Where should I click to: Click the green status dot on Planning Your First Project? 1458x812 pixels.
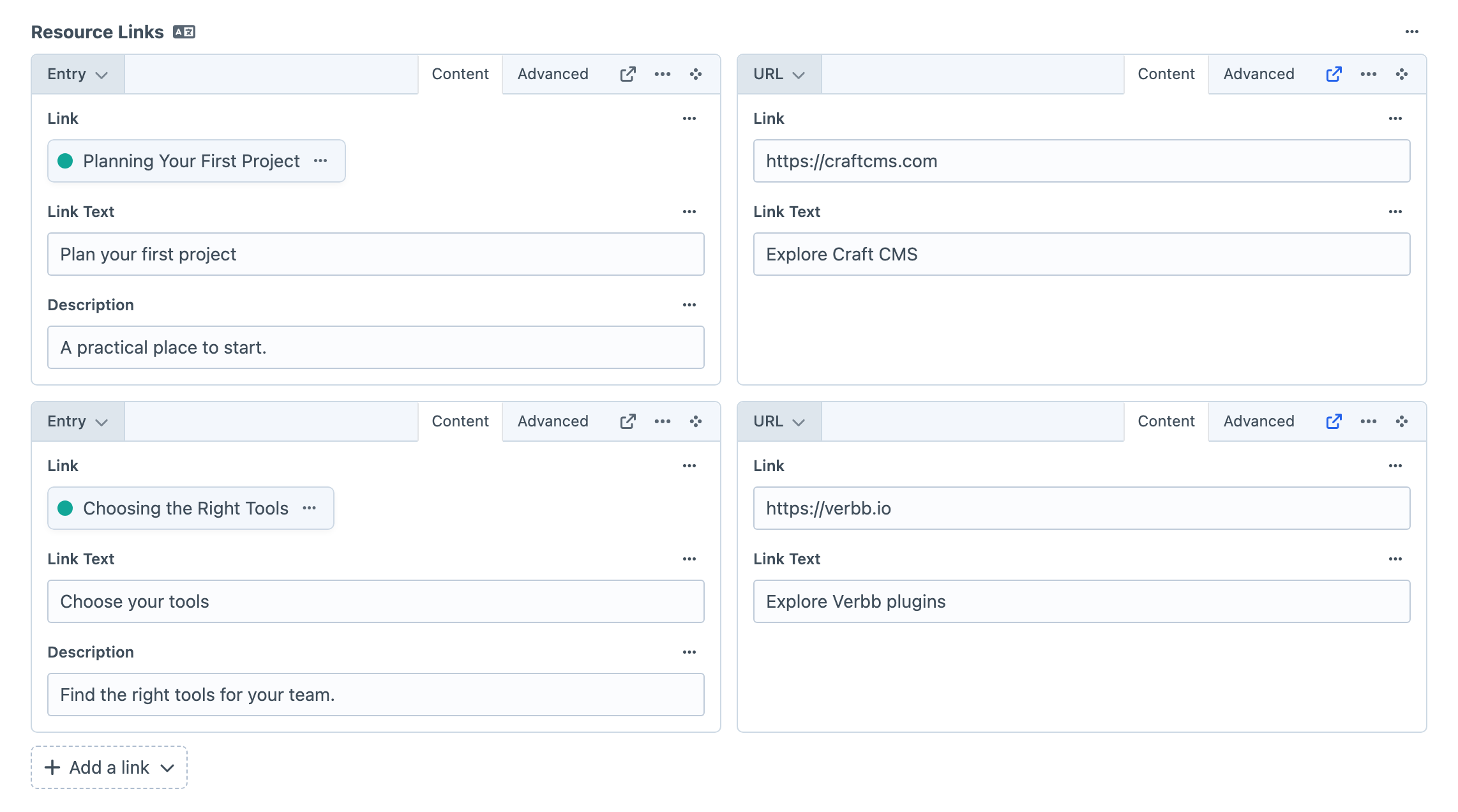point(65,161)
